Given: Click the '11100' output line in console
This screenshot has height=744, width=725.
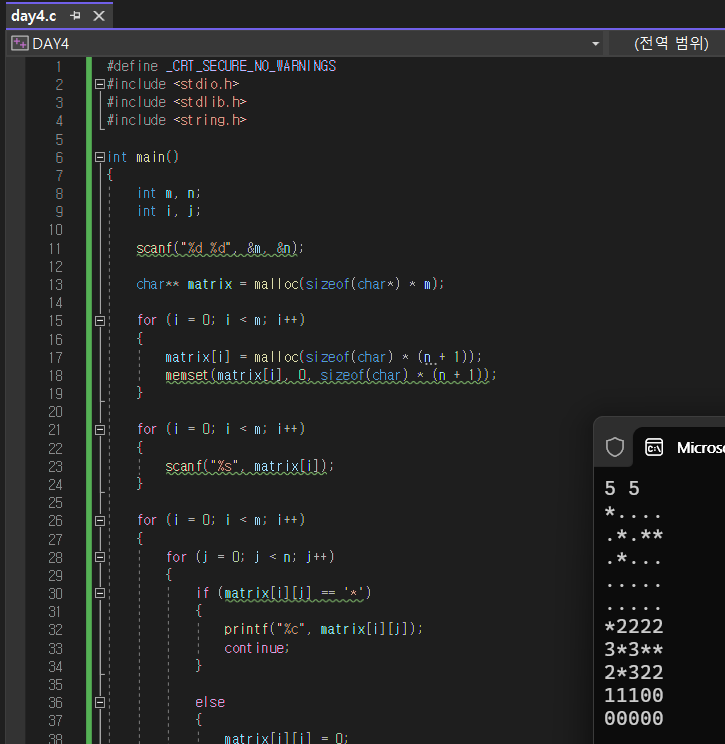Looking at the screenshot, I should tap(633, 695).
